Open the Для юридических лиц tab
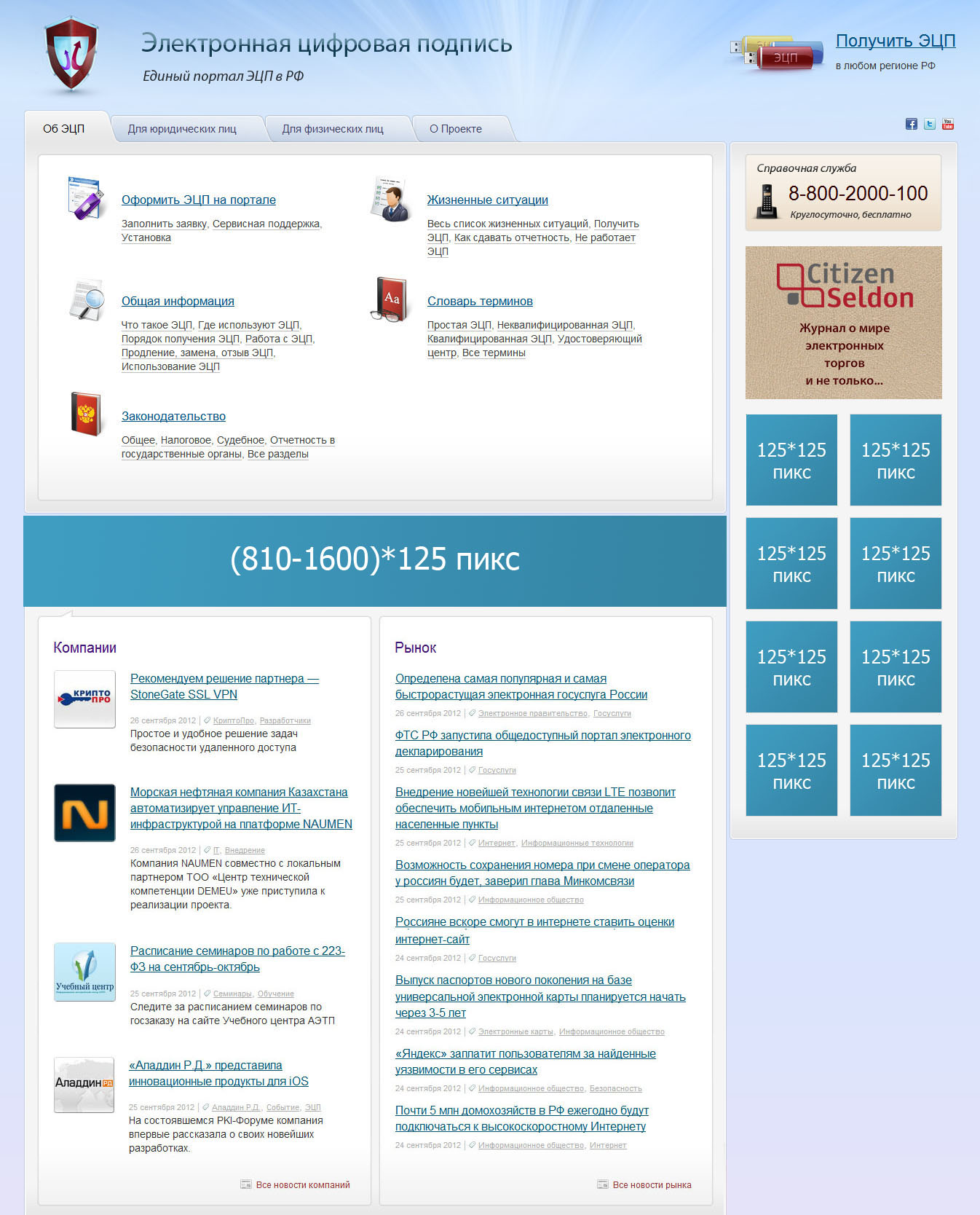This screenshot has width=980, height=1215. [x=182, y=129]
